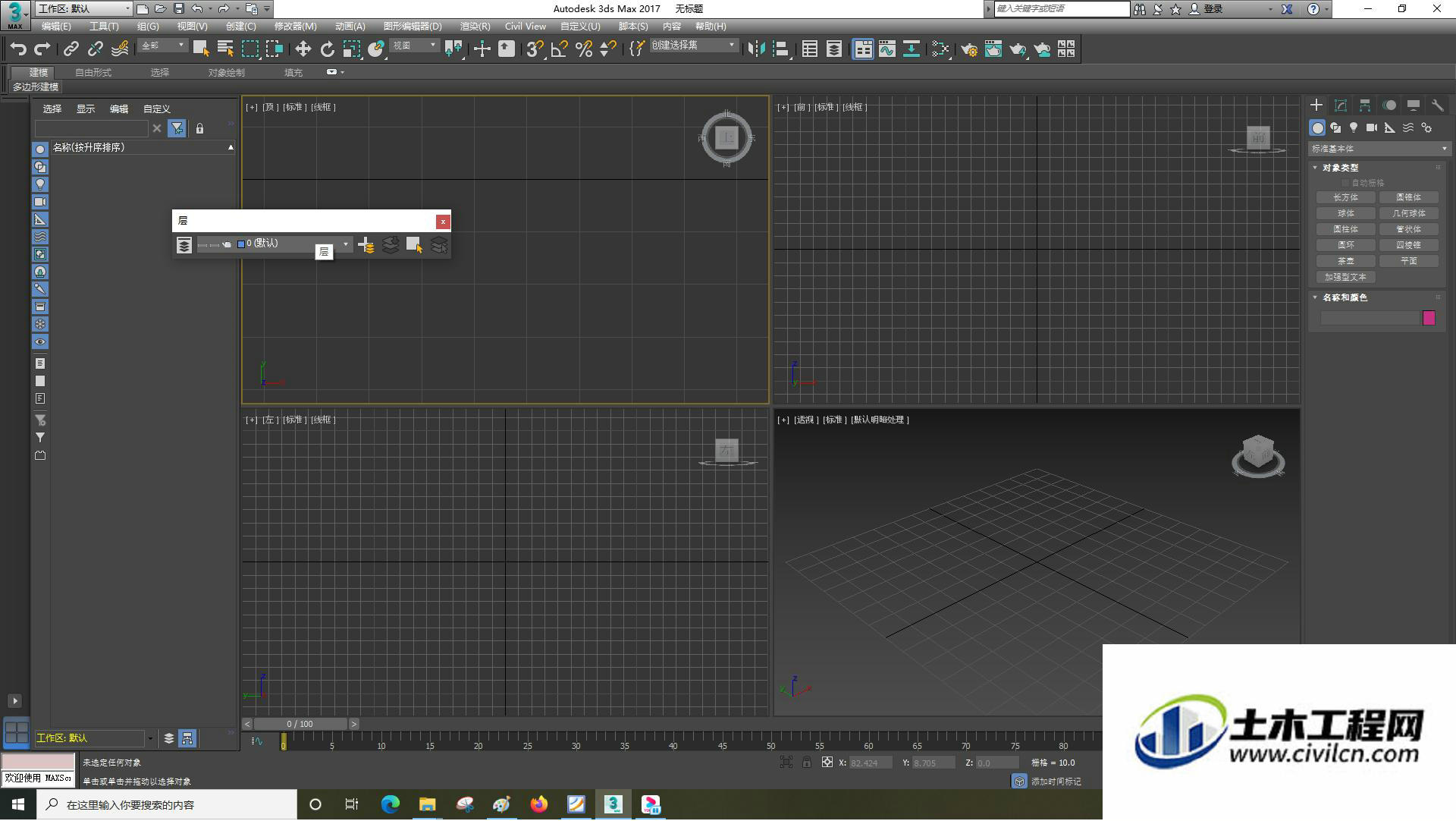This screenshot has height=821, width=1456.
Task: Select the Lights creation category icon
Action: (x=1354, y=128)
